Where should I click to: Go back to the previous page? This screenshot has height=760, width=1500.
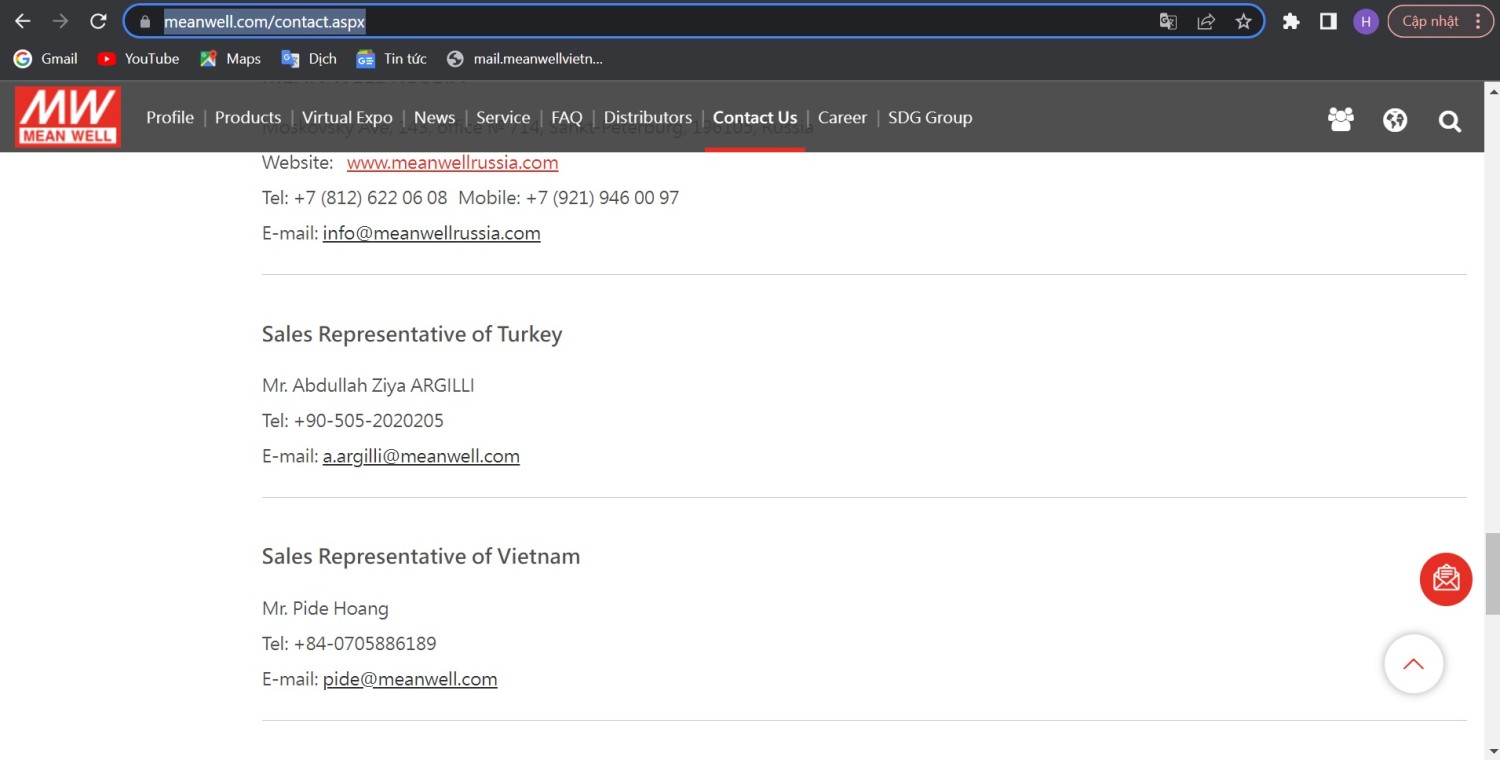pyautogui.click(x=22, y=21)
